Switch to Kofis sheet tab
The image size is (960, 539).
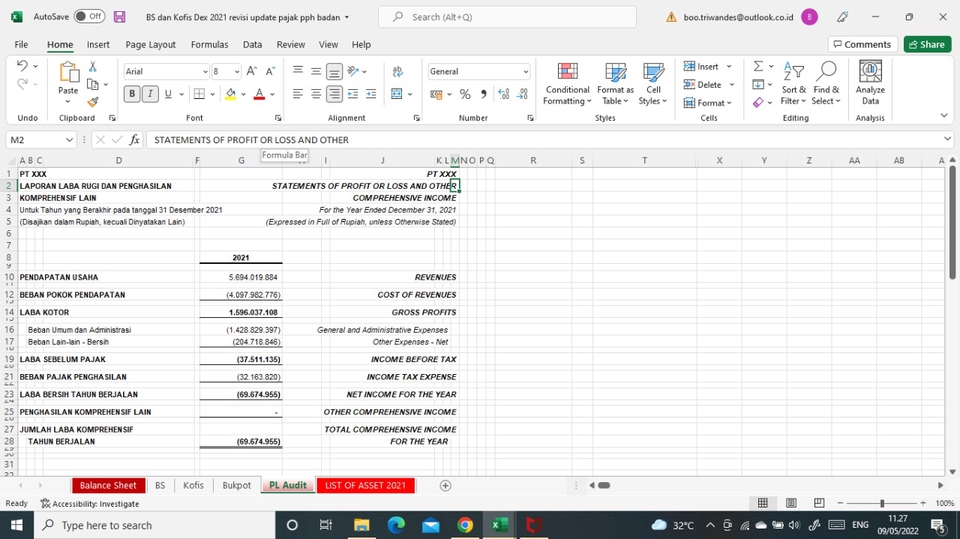pyautogui.click(x=193, y=485)
